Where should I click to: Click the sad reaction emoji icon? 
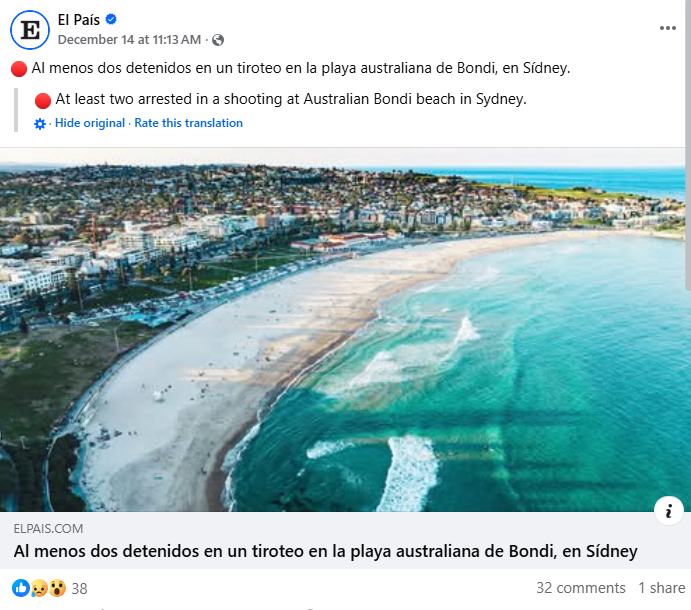[38, 588]
